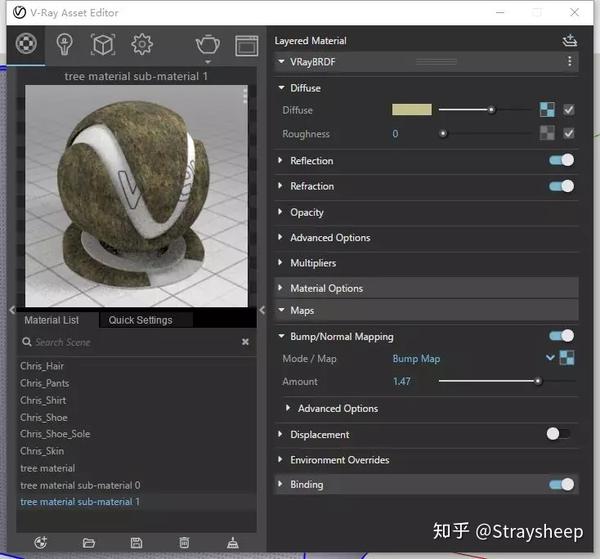Image resolution: width=600 pixels, height=559 pixels.
Task: Open the Bump Map texture slot icon
Action: pyautogui.click(x=567, y=358)
